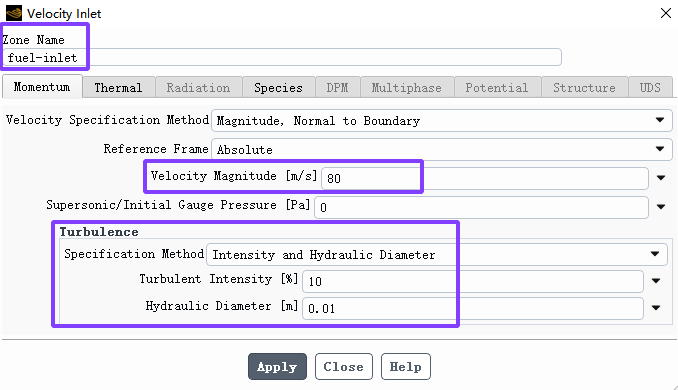The height and width of the screenshot is (390, 678).
Task: Expand turbulence Specification Method dropdown
Action: pyautogui.click(x=437, y=254)
